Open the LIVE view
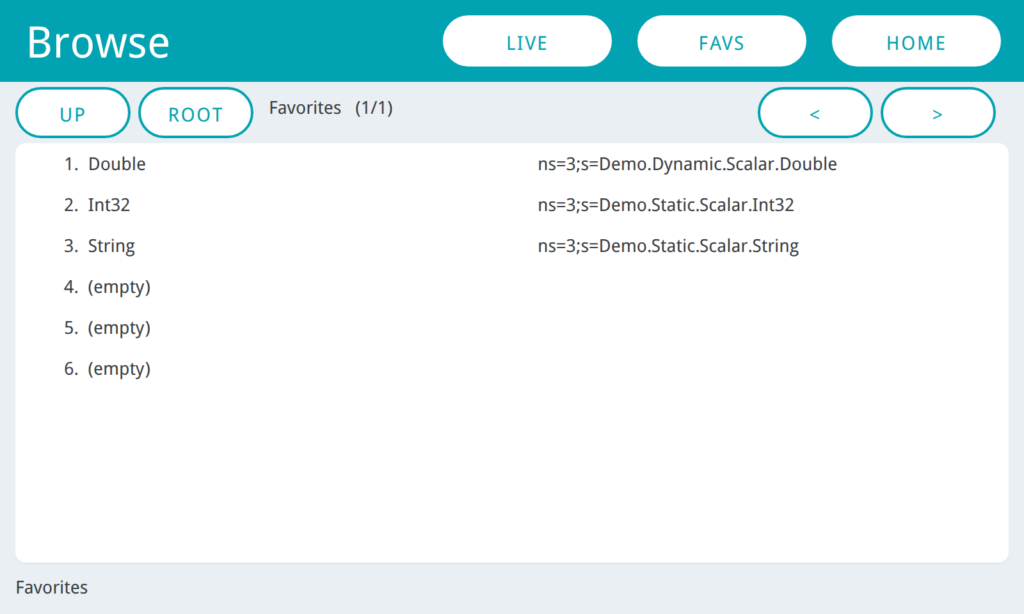Viewport: 1024px width, 614px height. pyautogui.click(x=527, y=41)
